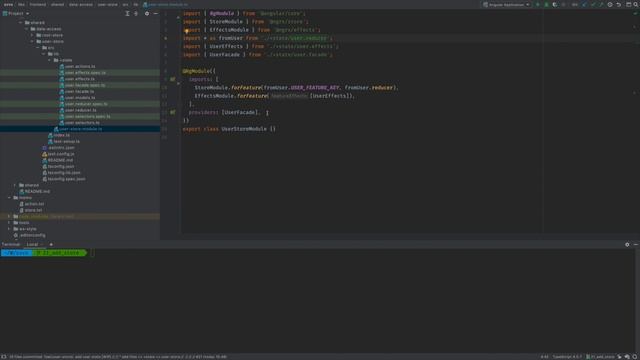This screenshot has width=640, height=360.
Task: Collapse the data-access folder
Action: click(27, 29)
